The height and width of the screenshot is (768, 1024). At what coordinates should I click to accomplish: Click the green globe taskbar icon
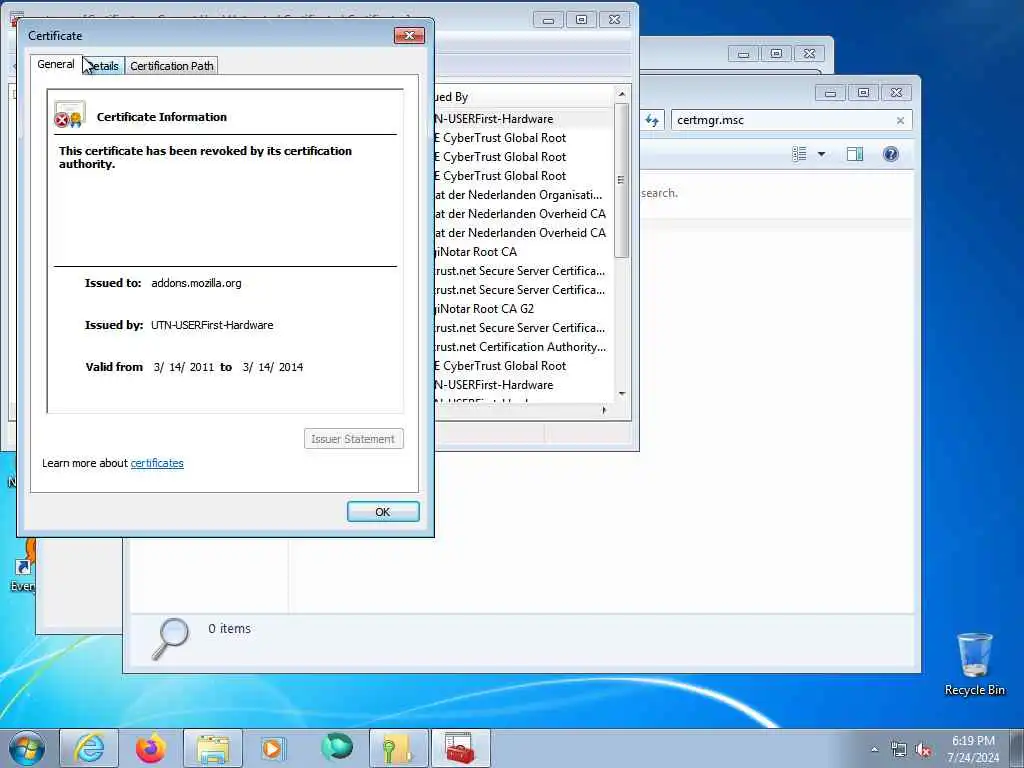click(336, 748)
